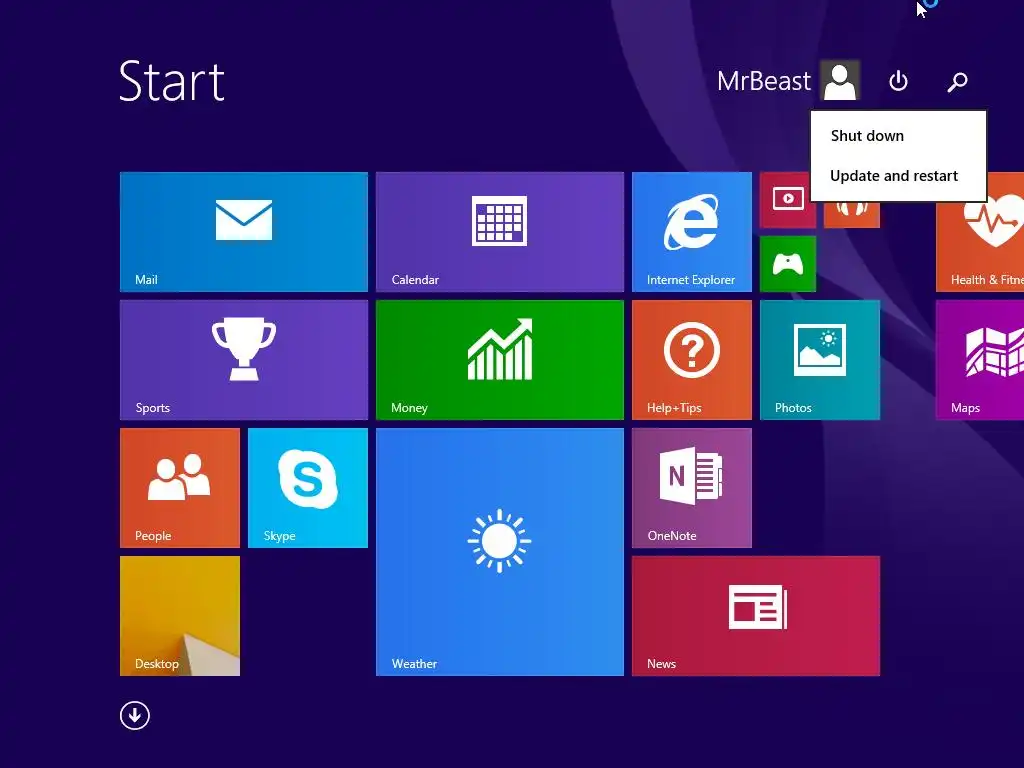
Task: Open the OneNote tile
Action: click(x=692, y=488)
